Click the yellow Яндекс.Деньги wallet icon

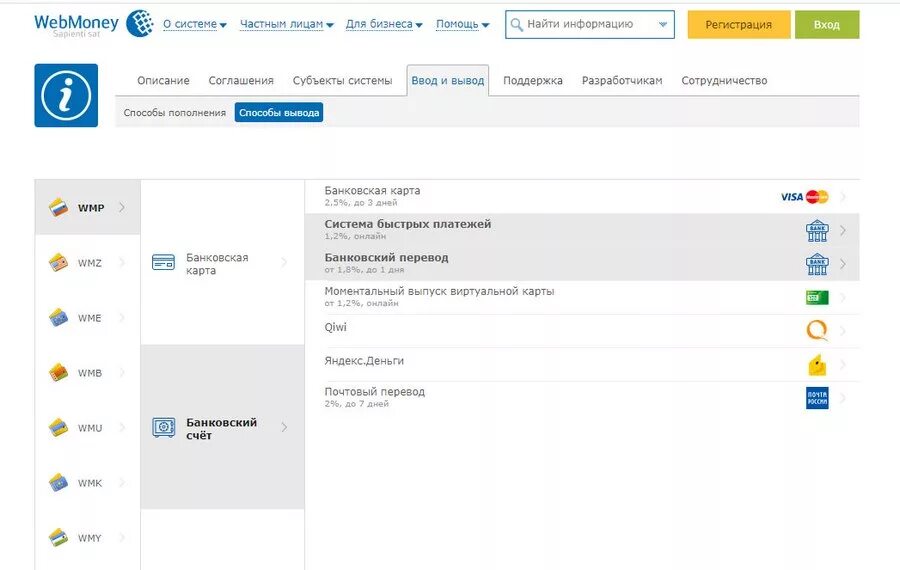[817, 365]
